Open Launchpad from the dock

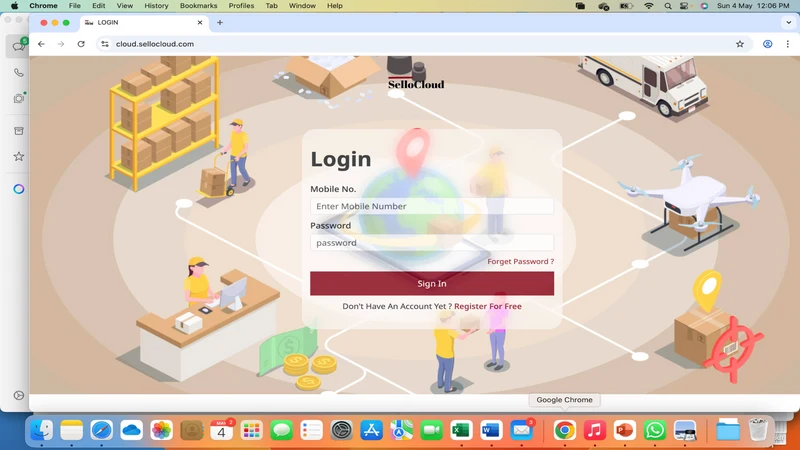[252, 430]
